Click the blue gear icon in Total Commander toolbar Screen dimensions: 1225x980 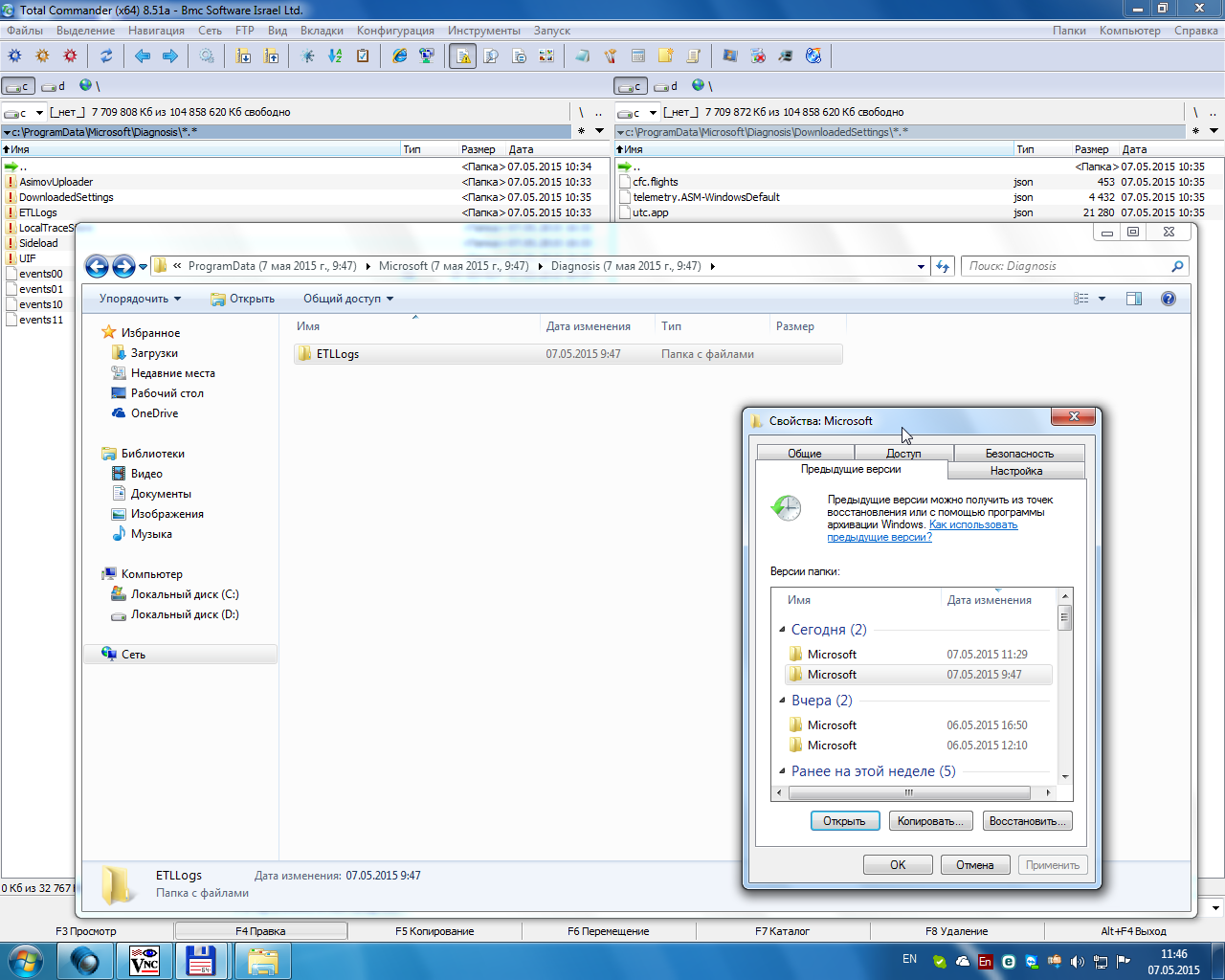(x=14, y=56)
